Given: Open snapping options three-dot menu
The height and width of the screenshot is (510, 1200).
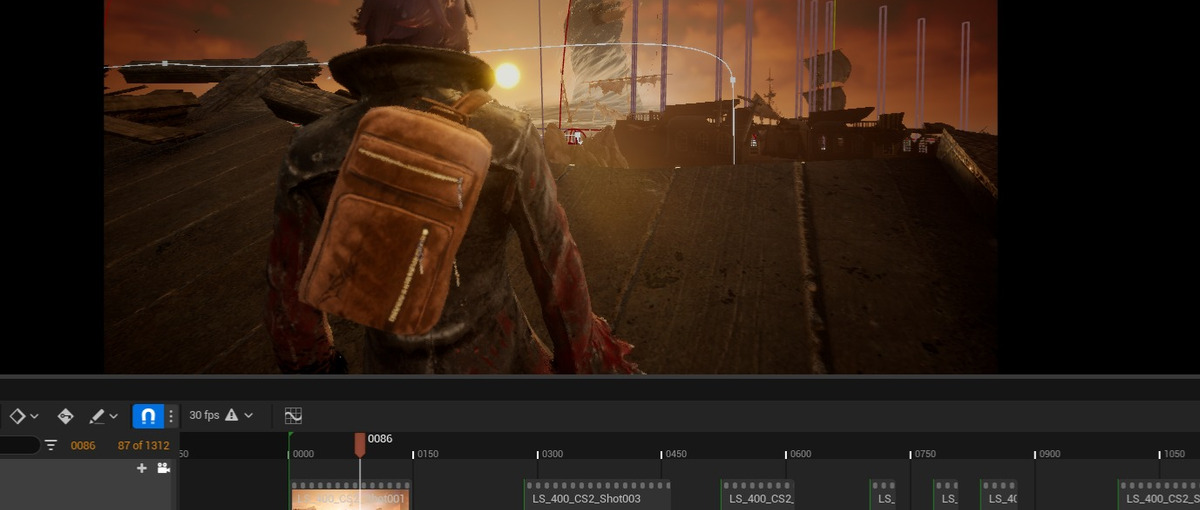Looking at the screenshot, I should point(171,416).
